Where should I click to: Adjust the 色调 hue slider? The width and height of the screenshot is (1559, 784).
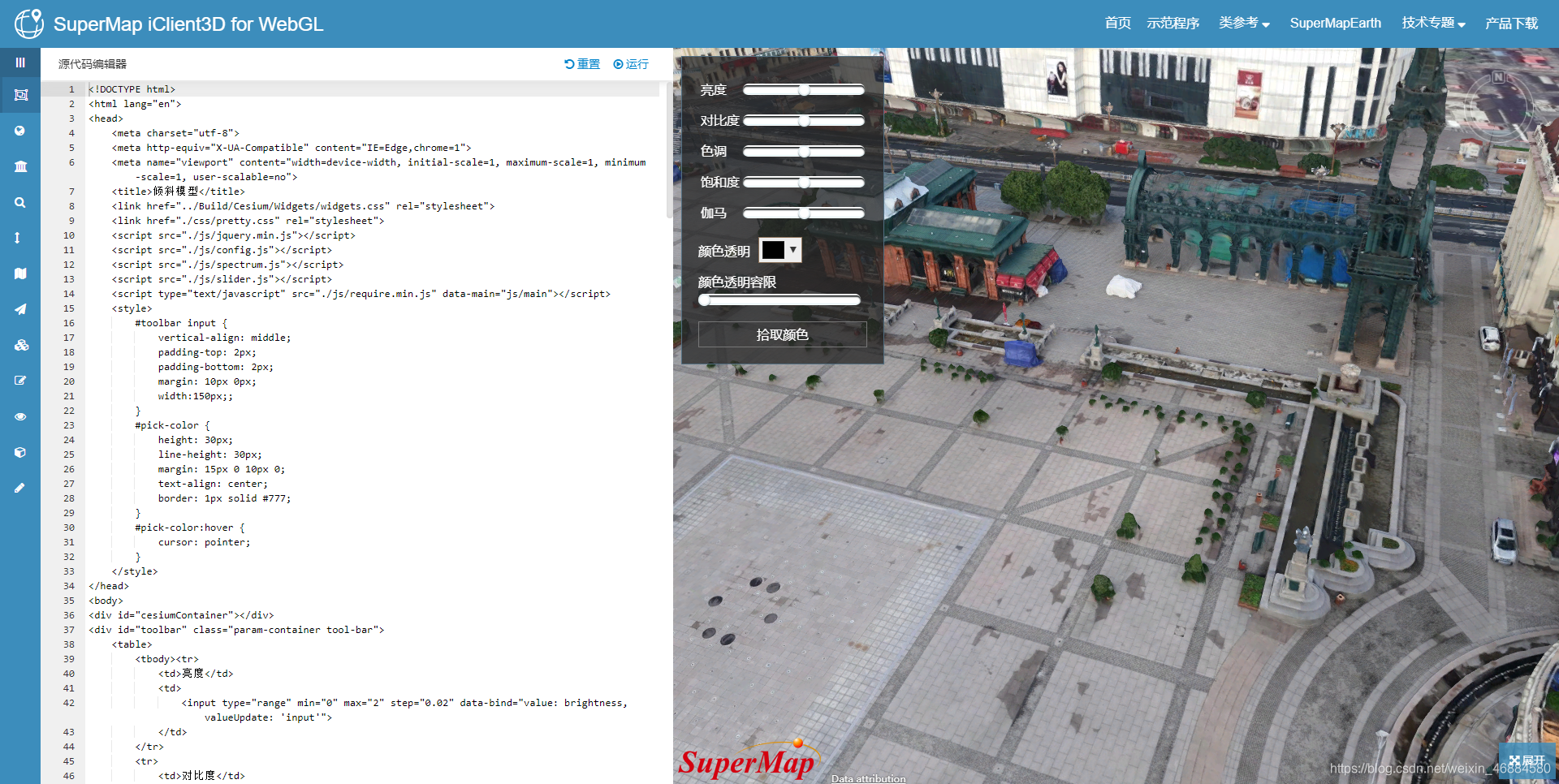(804, 152)
